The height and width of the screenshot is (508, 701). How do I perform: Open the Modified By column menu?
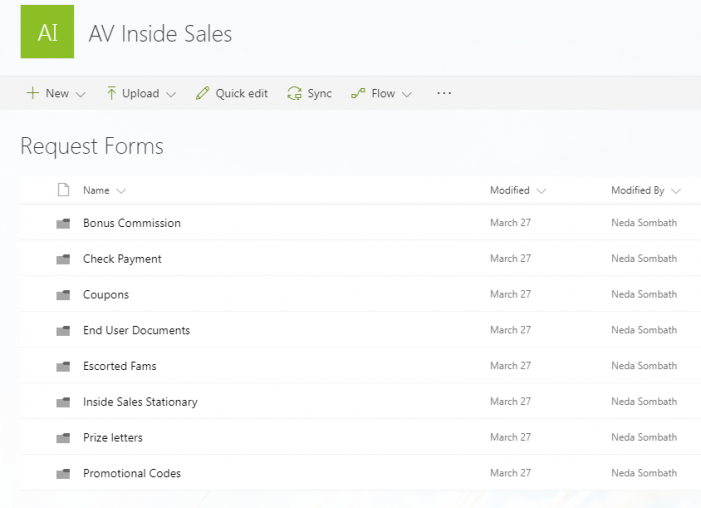(645, 190)
